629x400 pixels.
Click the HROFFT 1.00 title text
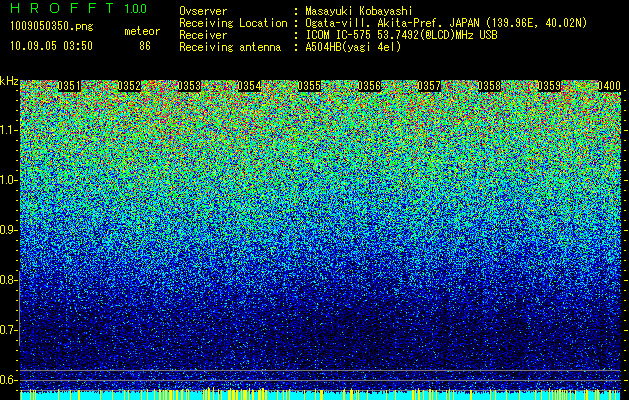(79, 8)
